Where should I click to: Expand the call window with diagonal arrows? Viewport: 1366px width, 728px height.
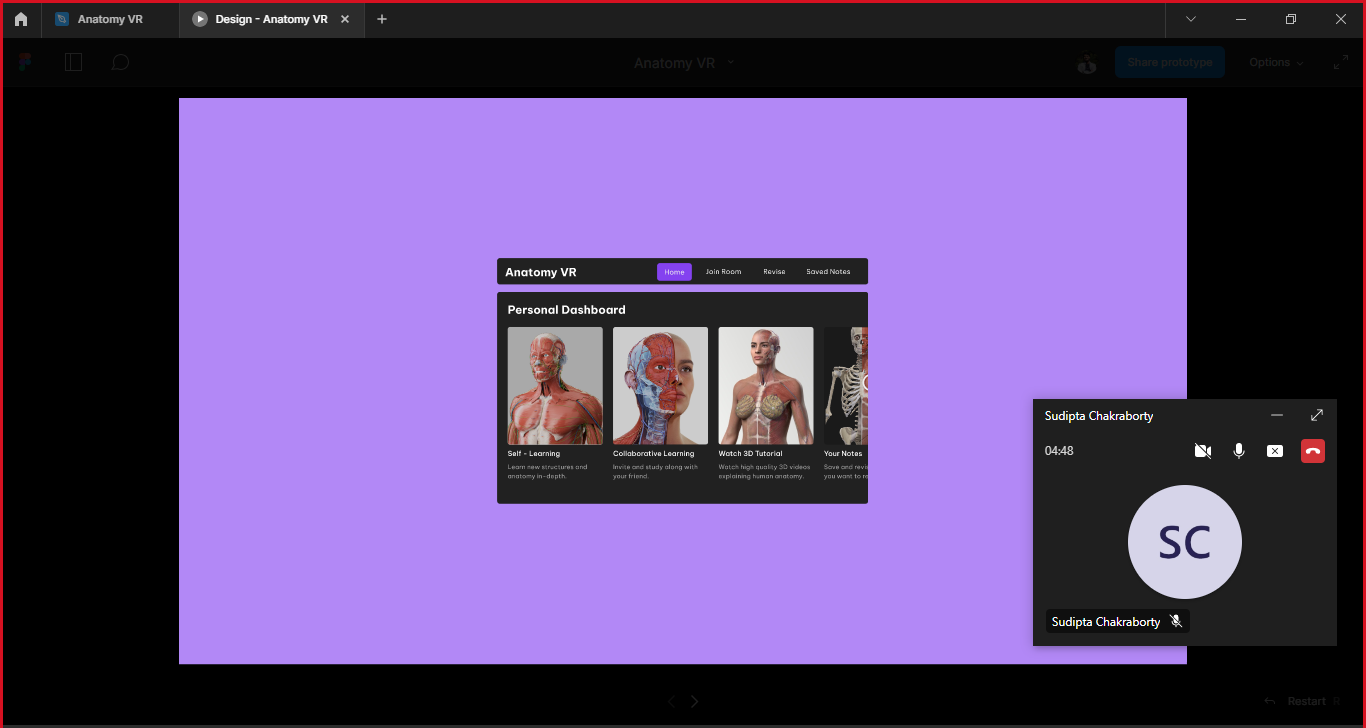pyautogui.click(x=1317, y=415)
